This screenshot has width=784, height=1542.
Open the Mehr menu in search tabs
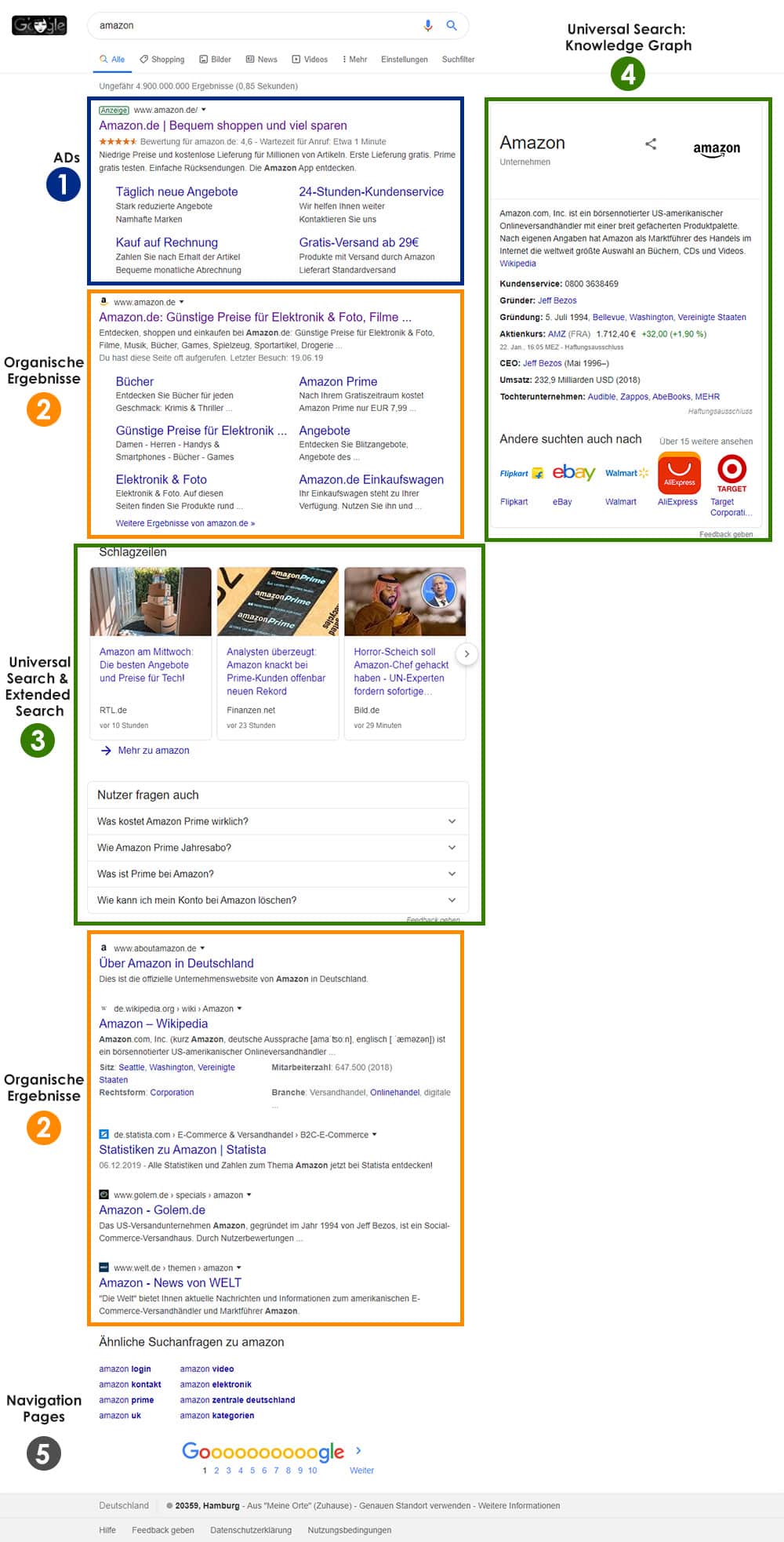(x=355, y=59)
